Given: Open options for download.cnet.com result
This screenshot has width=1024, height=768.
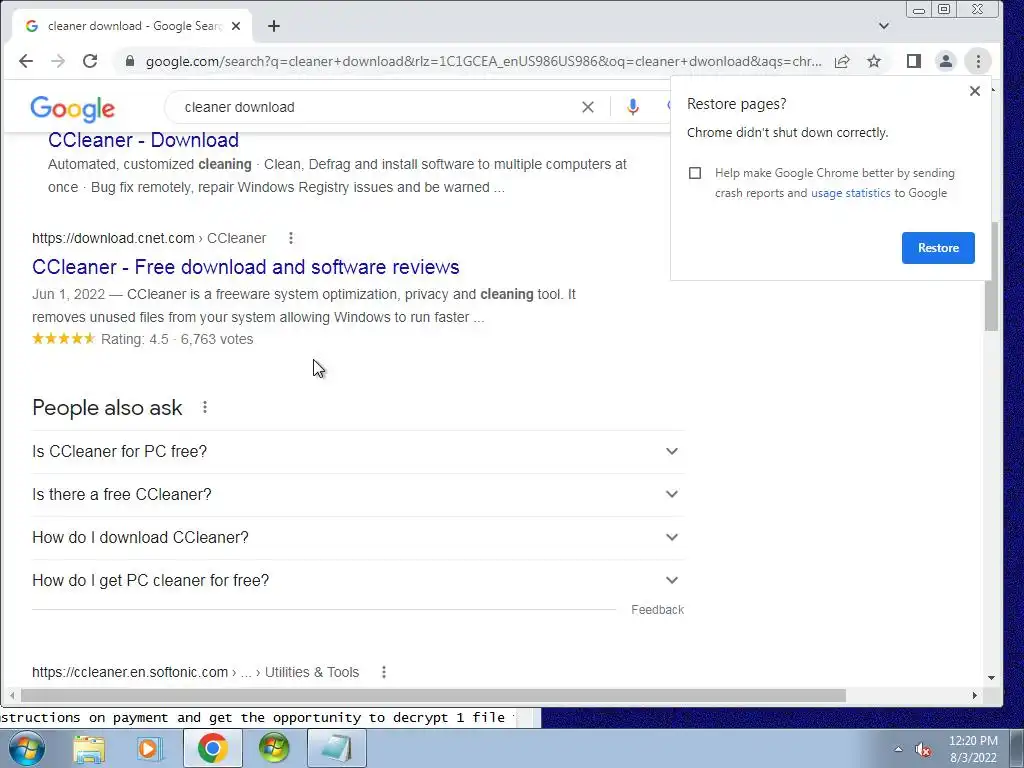Looking at the screenshot, I should pos(291,238).
